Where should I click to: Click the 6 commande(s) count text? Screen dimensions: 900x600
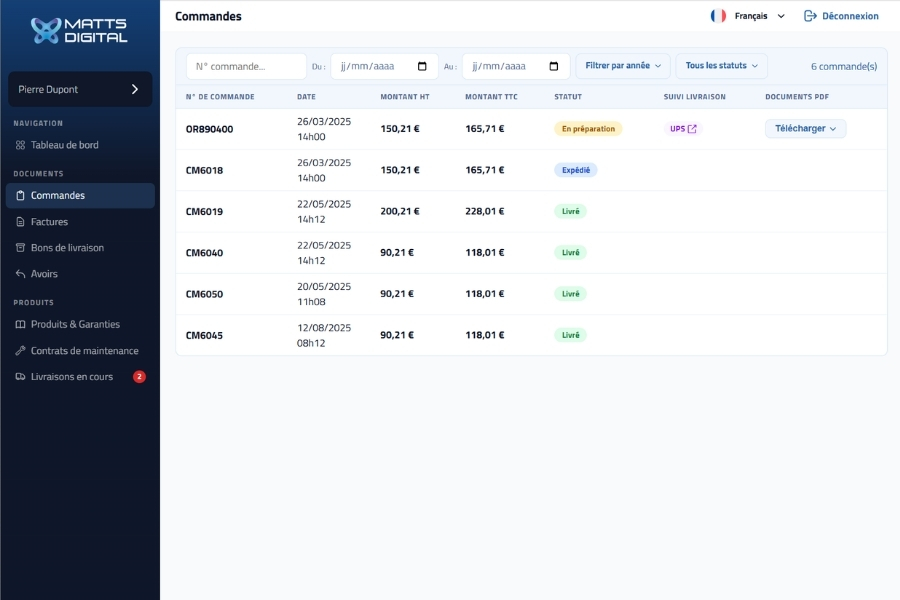coord(844,67)
